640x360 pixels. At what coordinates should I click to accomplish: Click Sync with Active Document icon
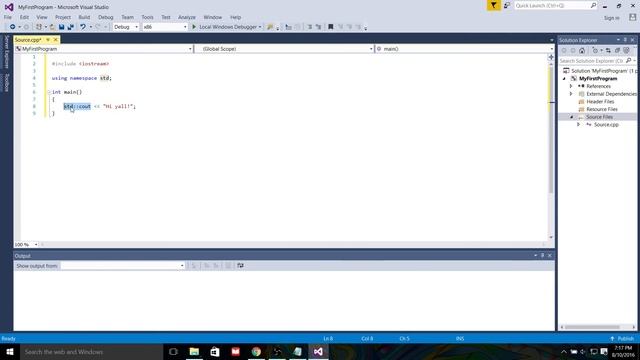pyautogui.click(x=608, y=51)
